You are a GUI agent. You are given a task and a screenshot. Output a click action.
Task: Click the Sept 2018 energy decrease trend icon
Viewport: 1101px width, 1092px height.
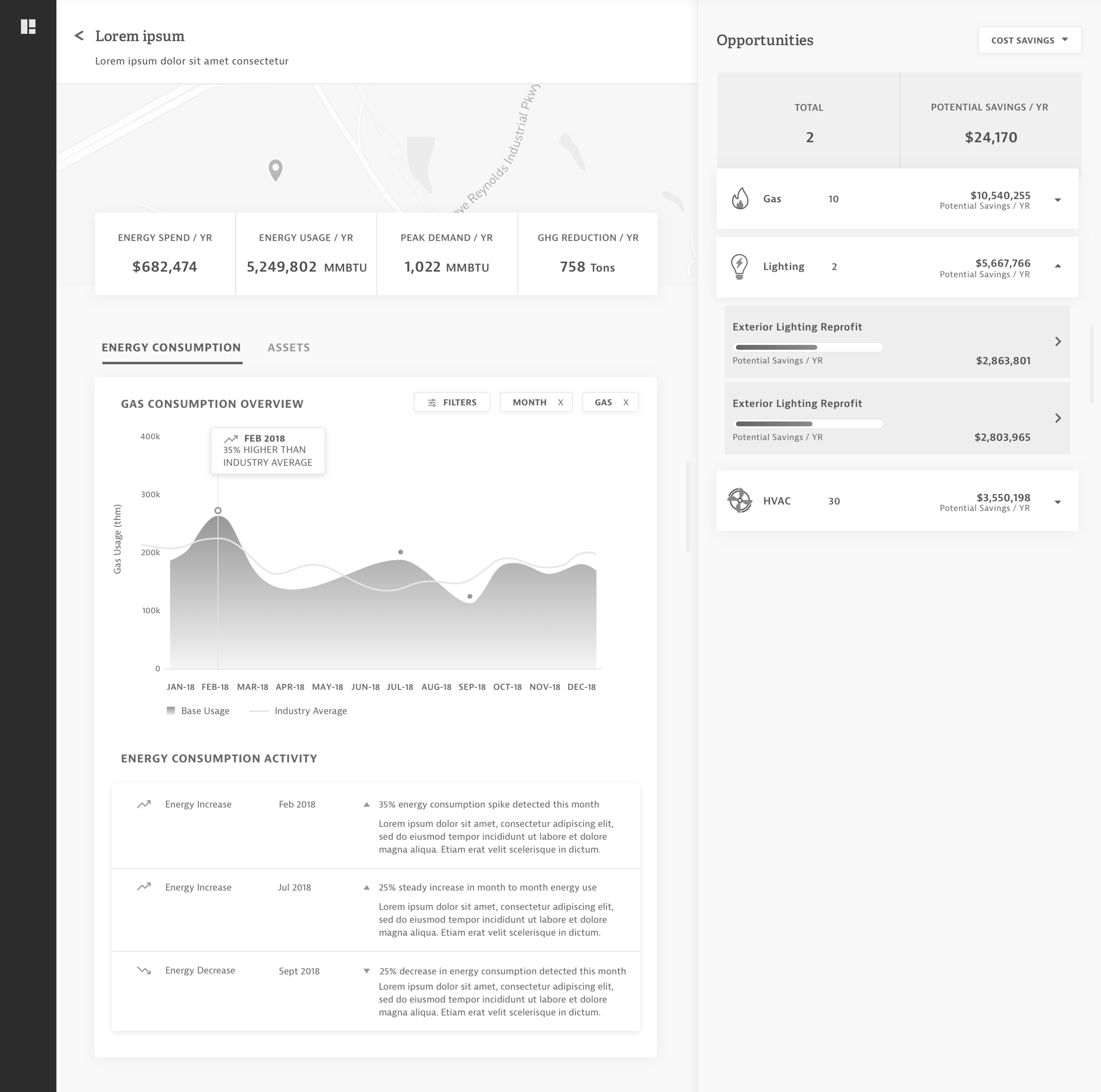tap(144, 970)
